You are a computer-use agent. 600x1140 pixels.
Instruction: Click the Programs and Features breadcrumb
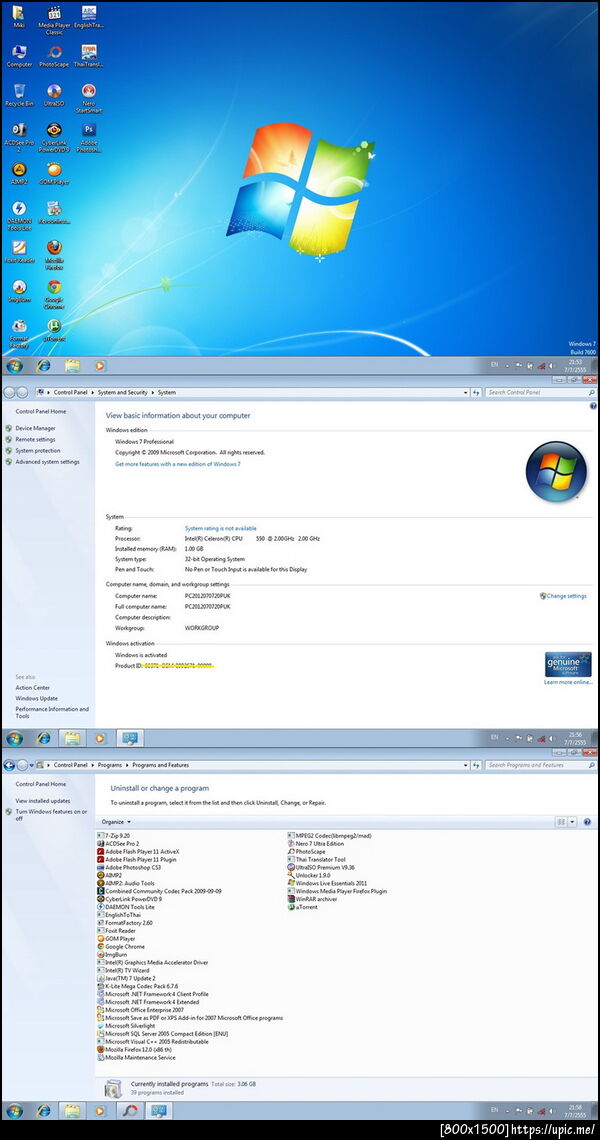click(x=160, y=765)
